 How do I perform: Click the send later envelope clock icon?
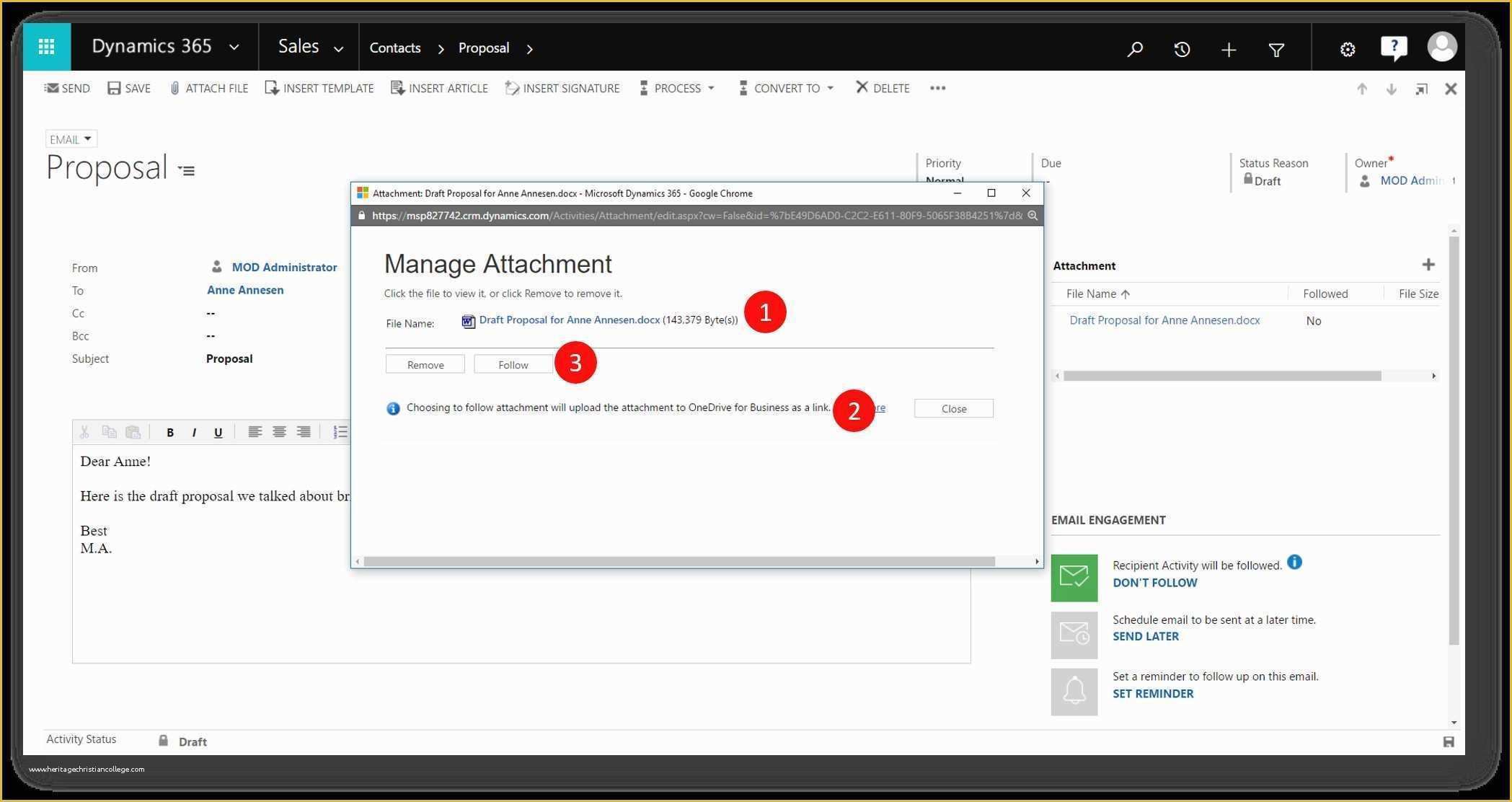pos(1074,635)
